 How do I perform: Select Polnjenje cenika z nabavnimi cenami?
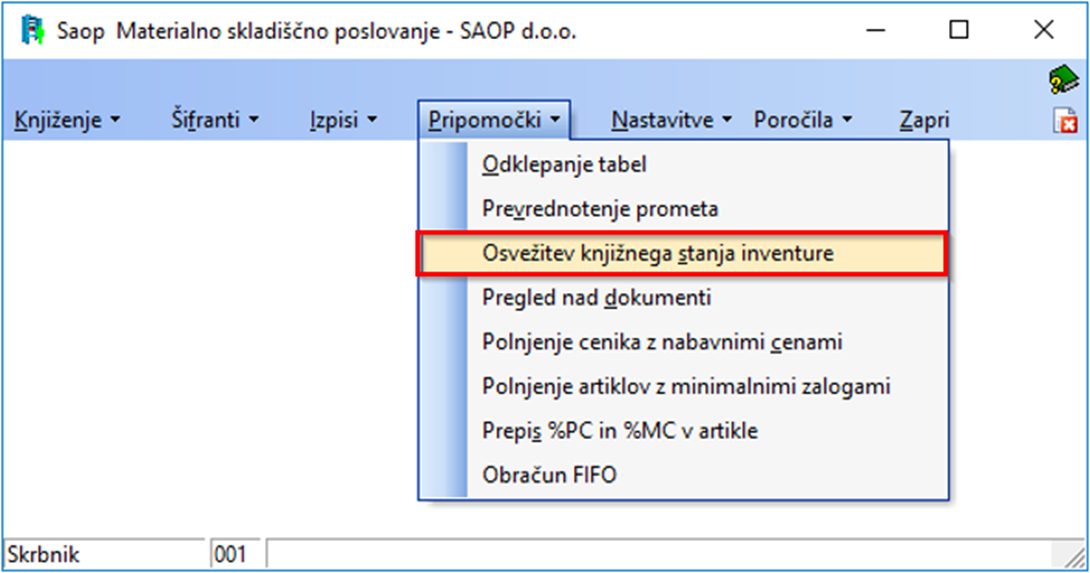(x=683, y=342)
